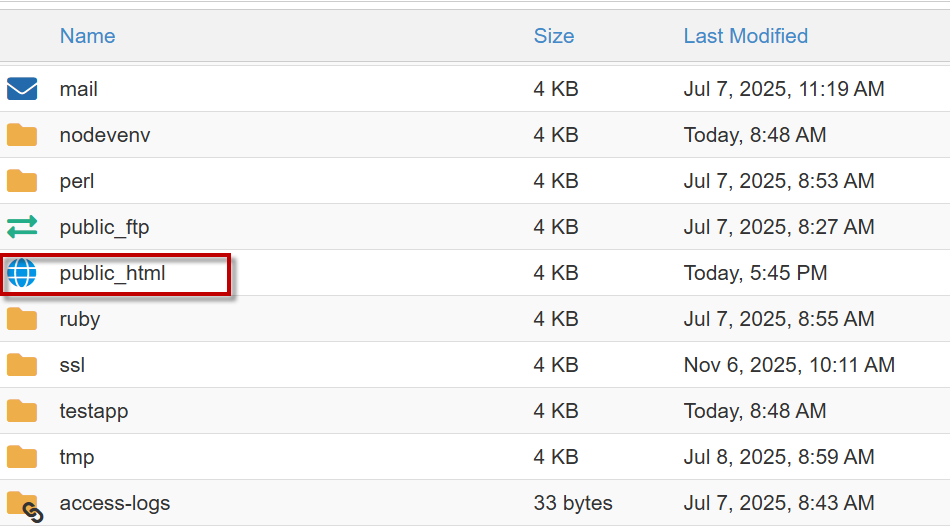Click the ruby folder icon
This screenshot has width=950, height=530.
(22, 319)
